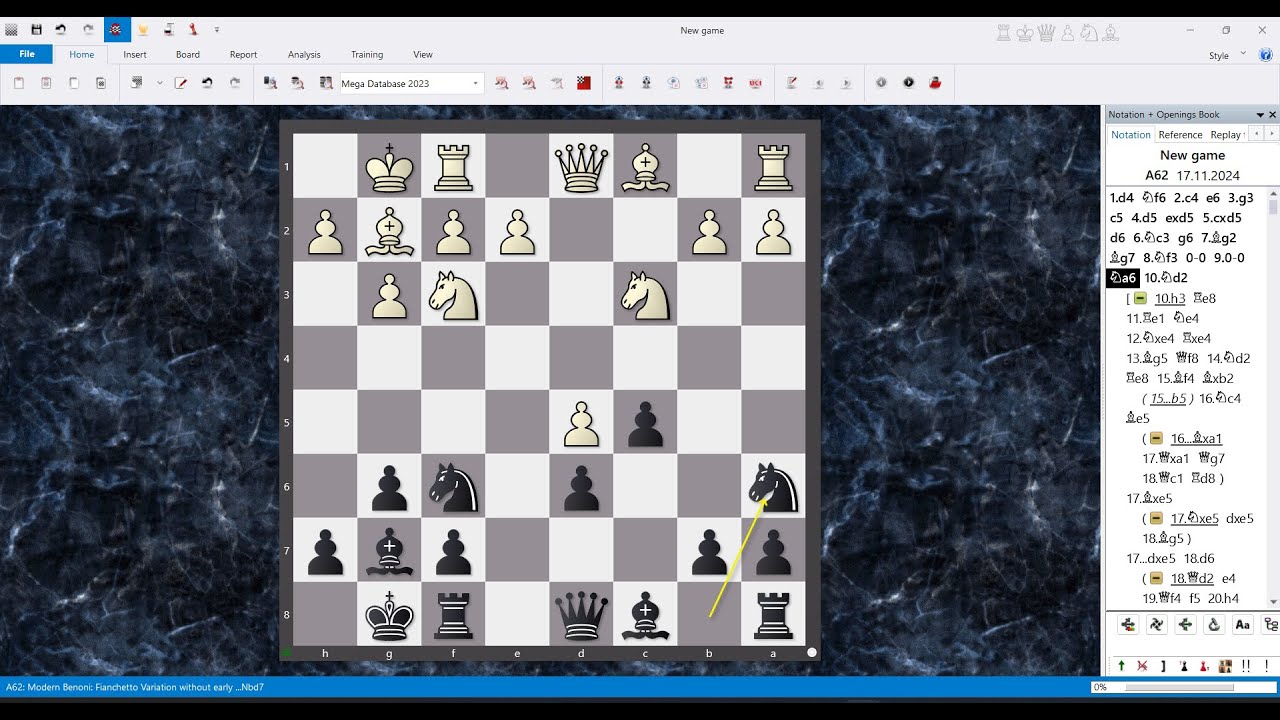This screenshot has width=1280, height=720.
Task: Open the Mega Database 2023 dropdown
Action: point(475,84)
